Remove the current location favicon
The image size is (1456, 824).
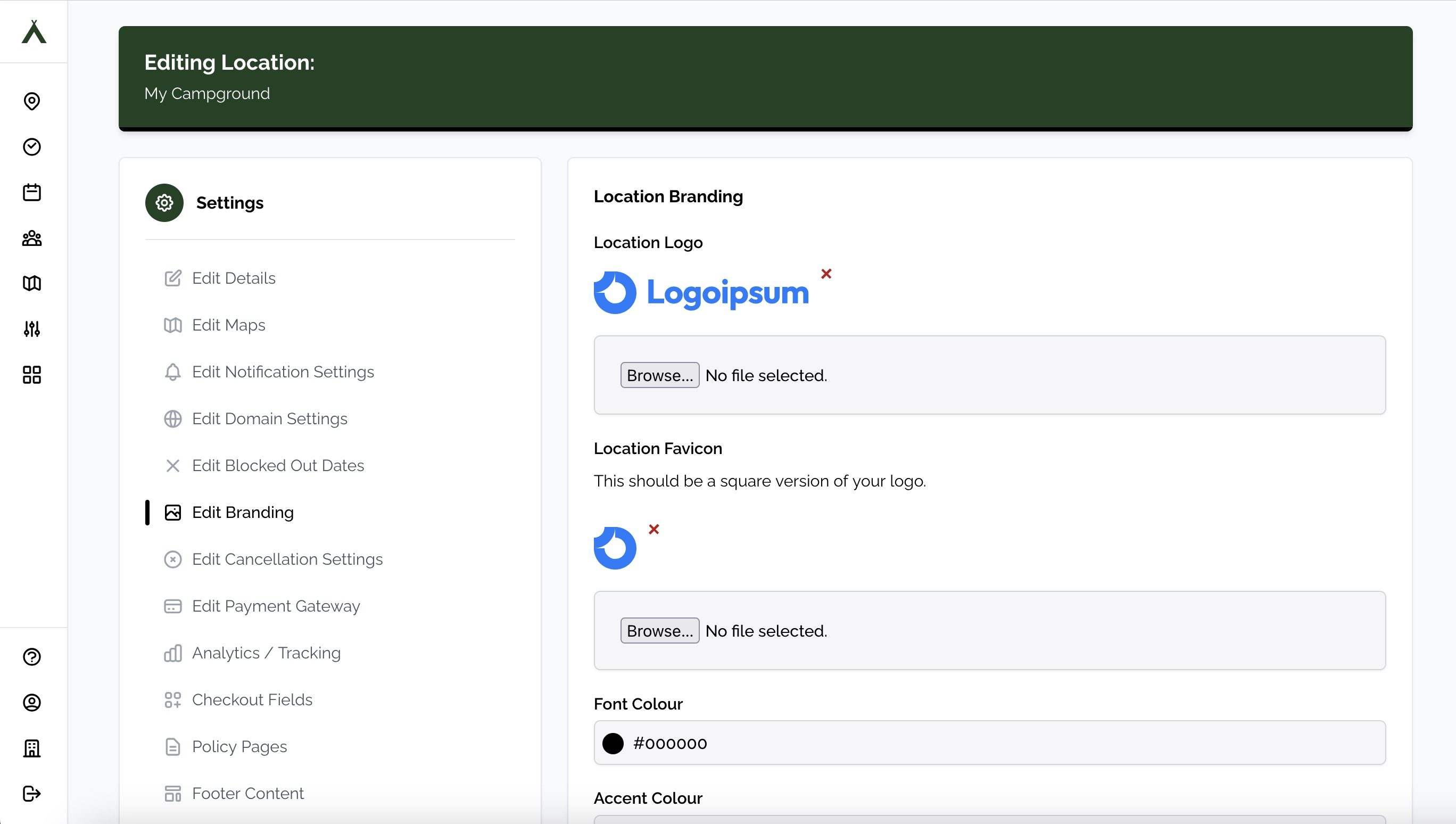655,530
